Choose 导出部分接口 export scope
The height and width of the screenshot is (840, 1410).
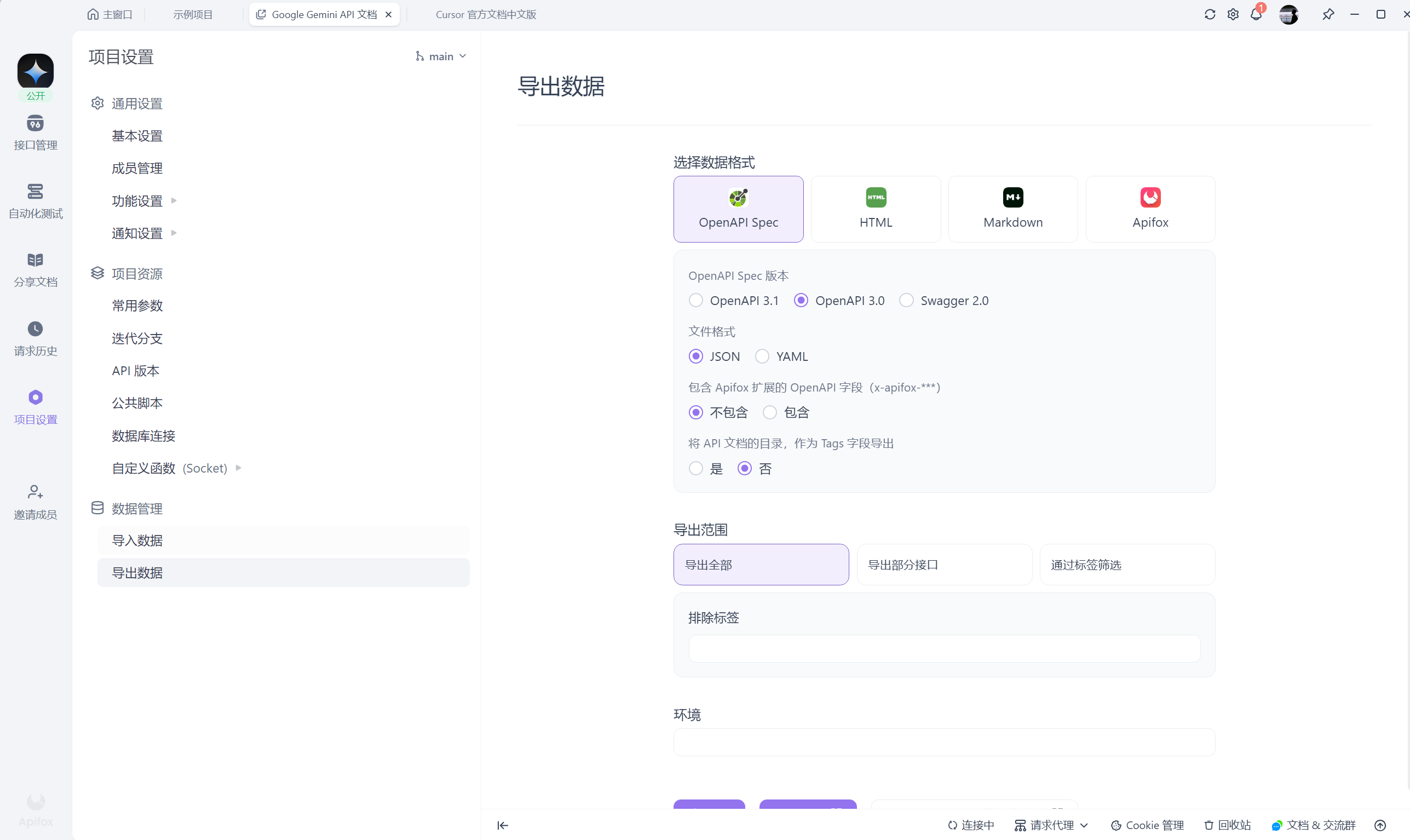pyautogui.click(x=943, y=565)
